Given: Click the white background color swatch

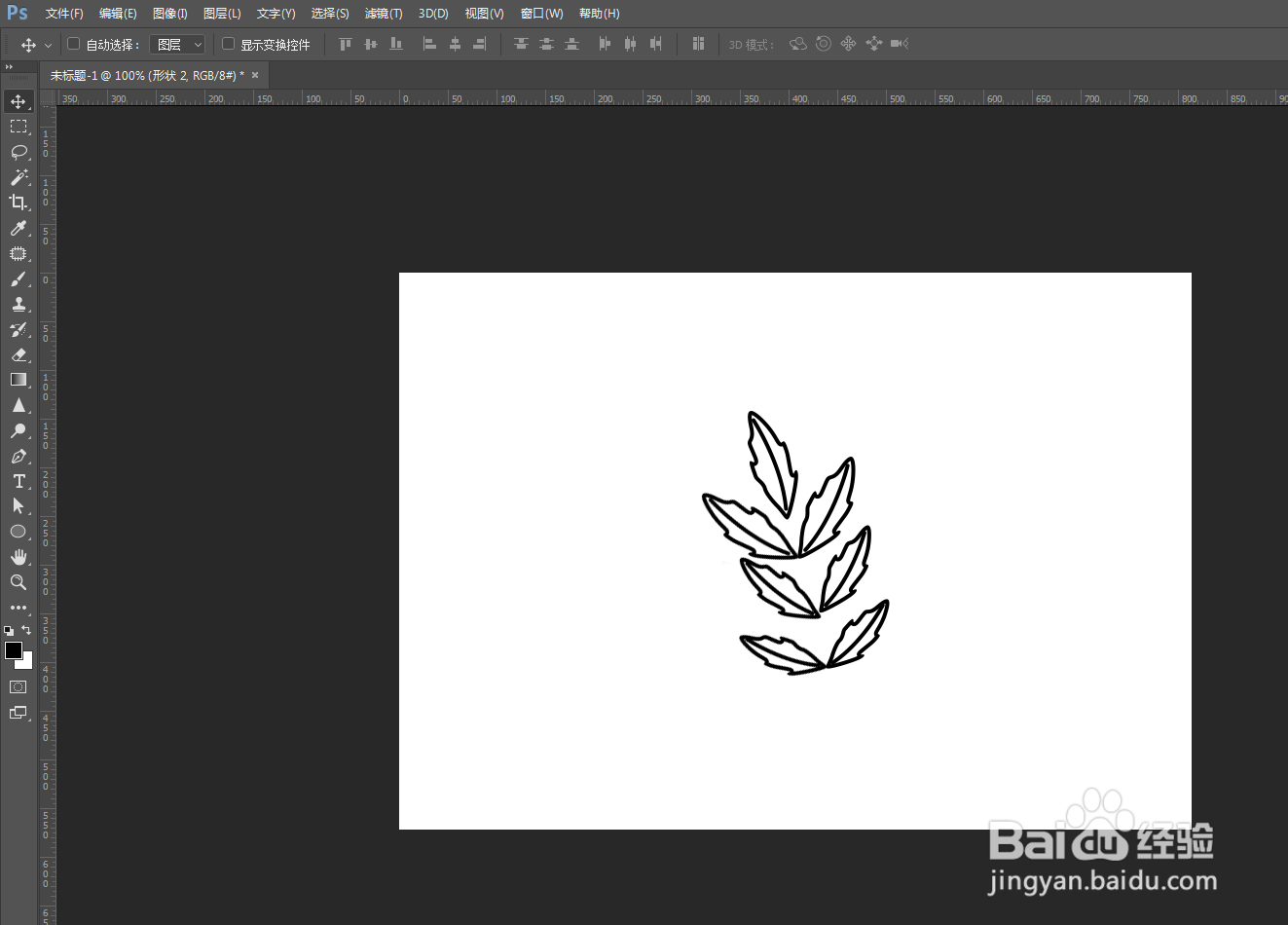Looking at the screenshot, I should click(27, 663).
